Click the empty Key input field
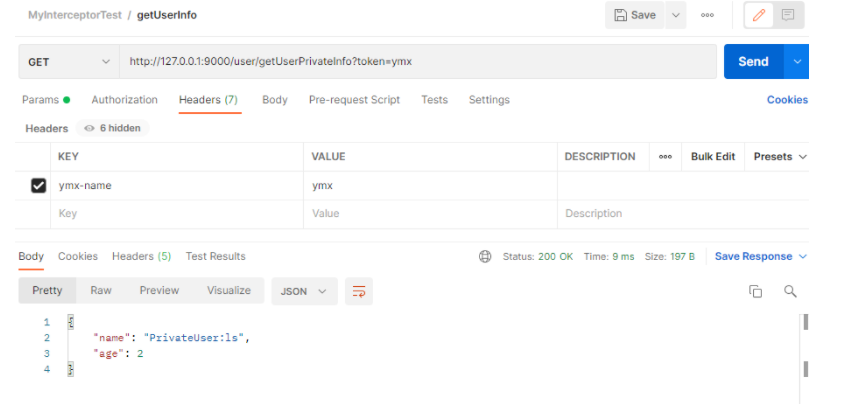865x404 pixels. click(x=177, y=214)
